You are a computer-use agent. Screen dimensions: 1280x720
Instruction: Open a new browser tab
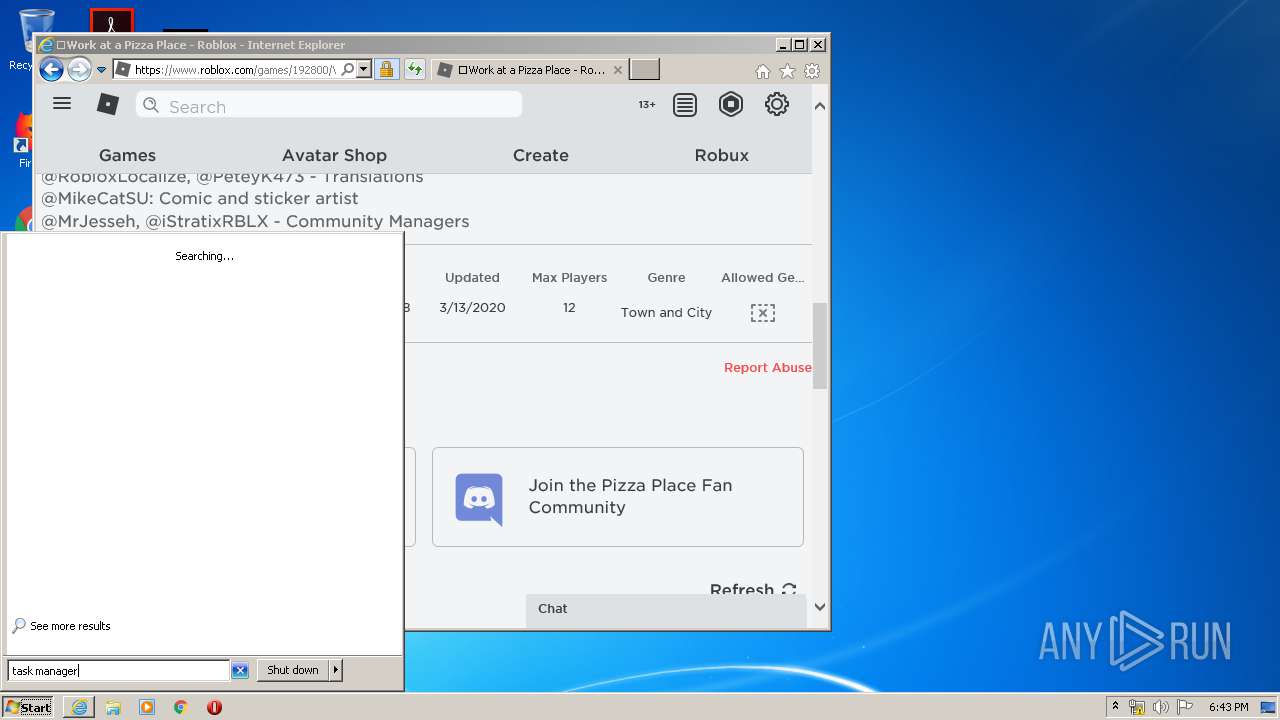pyautogui.click(x=644, y=70)
